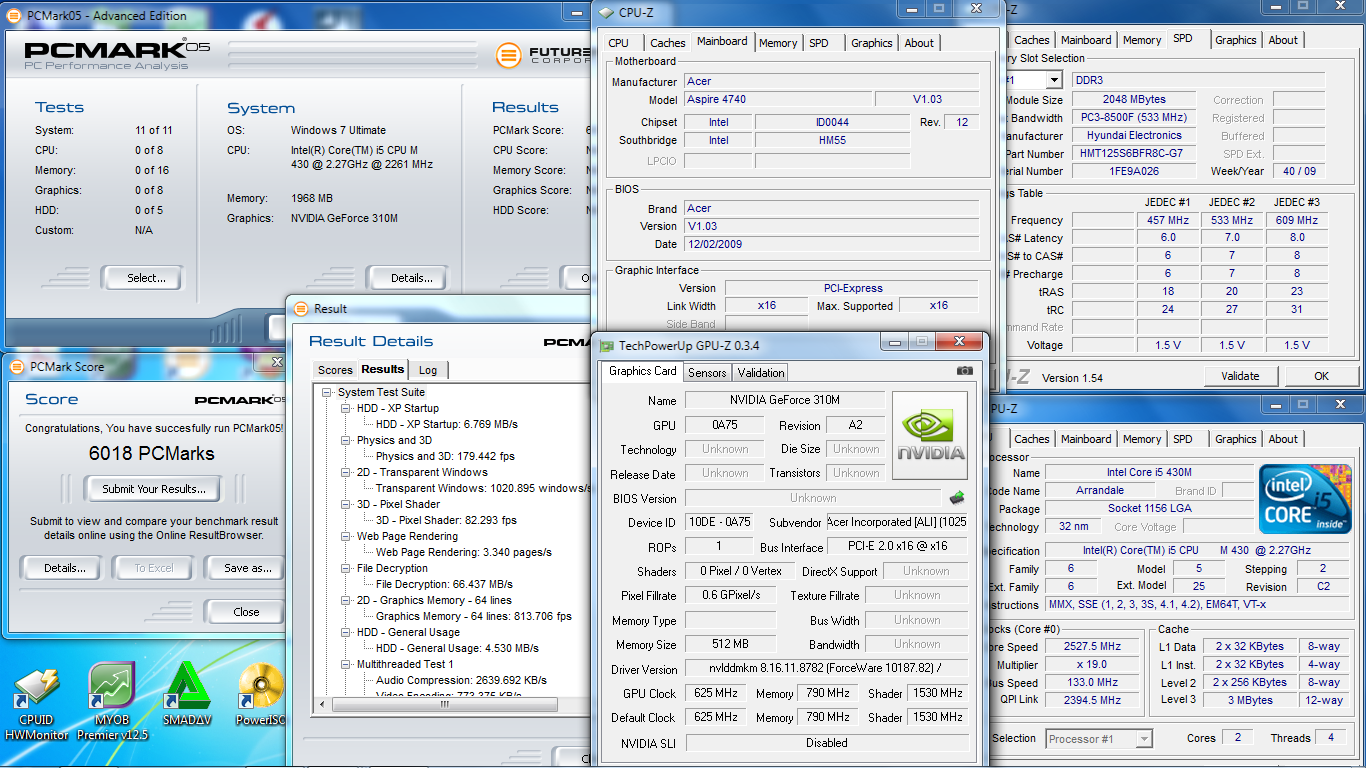Viewport: 1366px width, 768px height.
Task: Click the CPU-Z Mainboard window title icon
Action: point(606,13)
